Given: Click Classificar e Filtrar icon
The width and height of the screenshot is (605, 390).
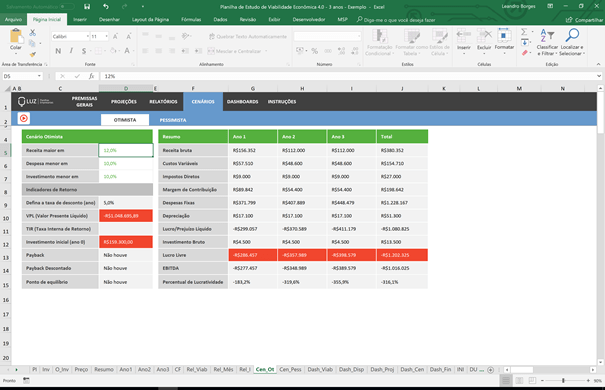Looking at the screenshot, I should [x=547, y=36].
